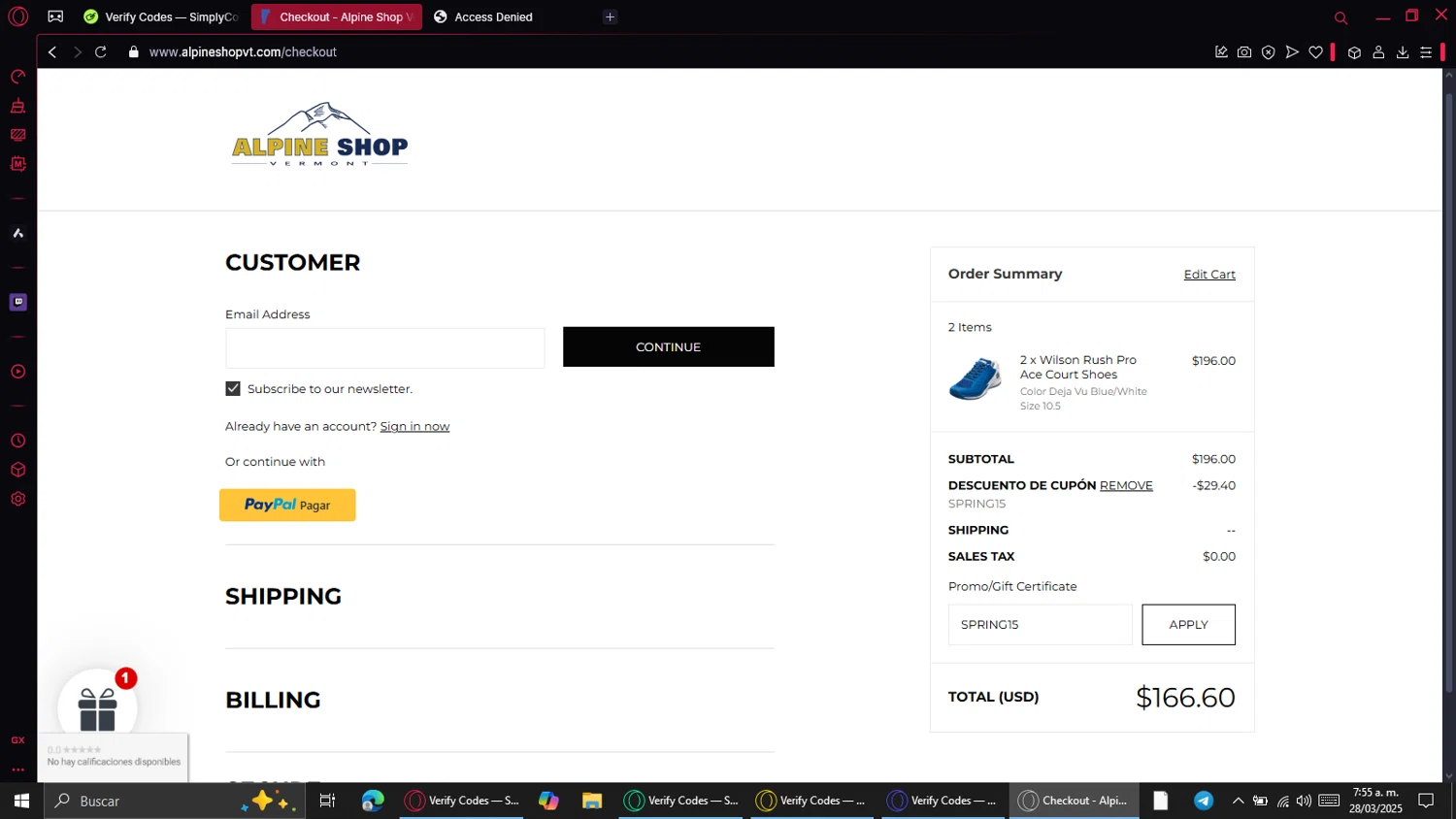
Task: Open the Edit Cart link
Action: (1209, 275)
